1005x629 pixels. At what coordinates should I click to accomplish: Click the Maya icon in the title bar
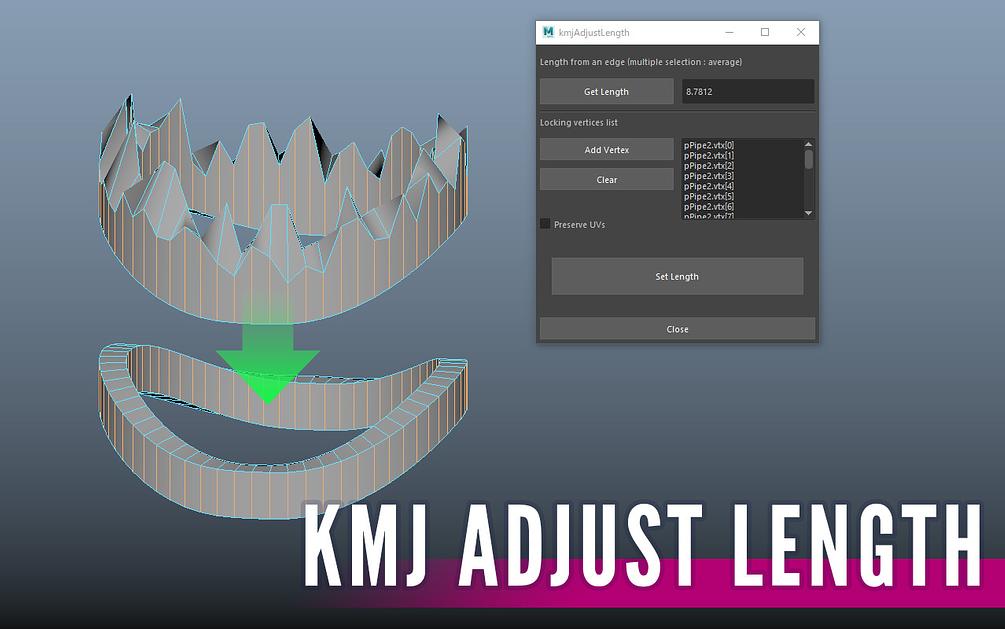(x=547, y=32)
